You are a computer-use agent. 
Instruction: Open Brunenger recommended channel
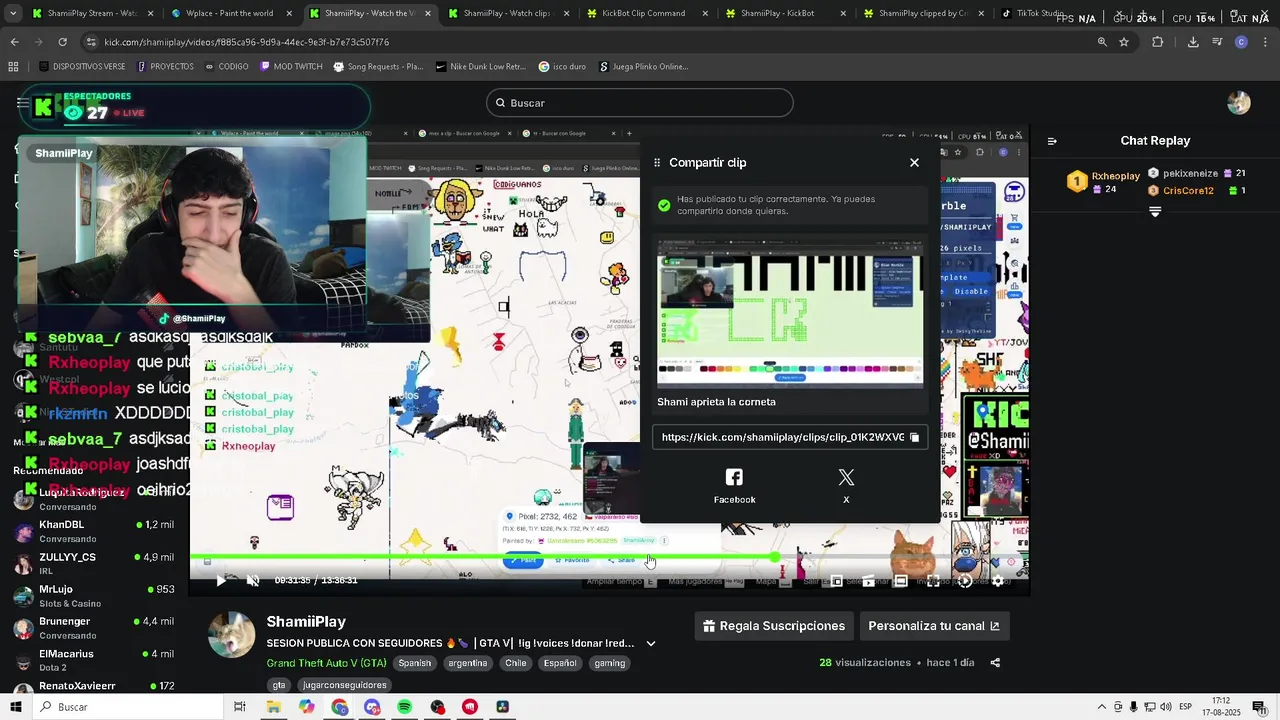[x=94, y=628]
